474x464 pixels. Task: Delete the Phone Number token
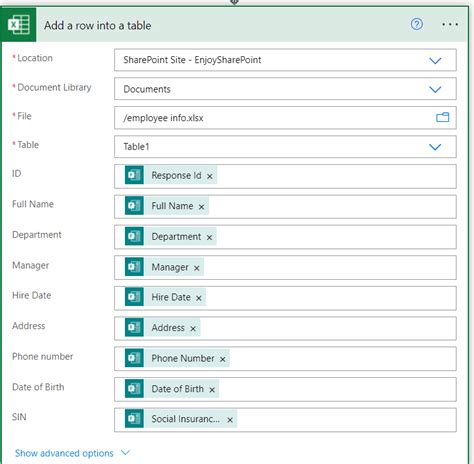[x=223, y=359]
